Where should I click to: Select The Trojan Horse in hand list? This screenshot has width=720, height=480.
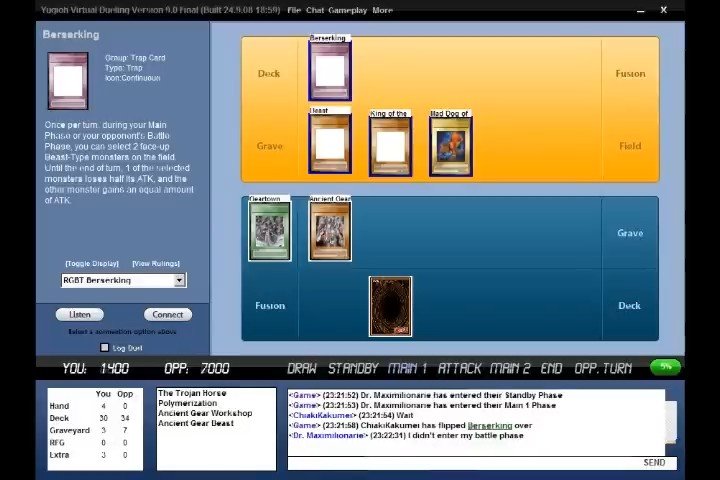click(192, 393)
